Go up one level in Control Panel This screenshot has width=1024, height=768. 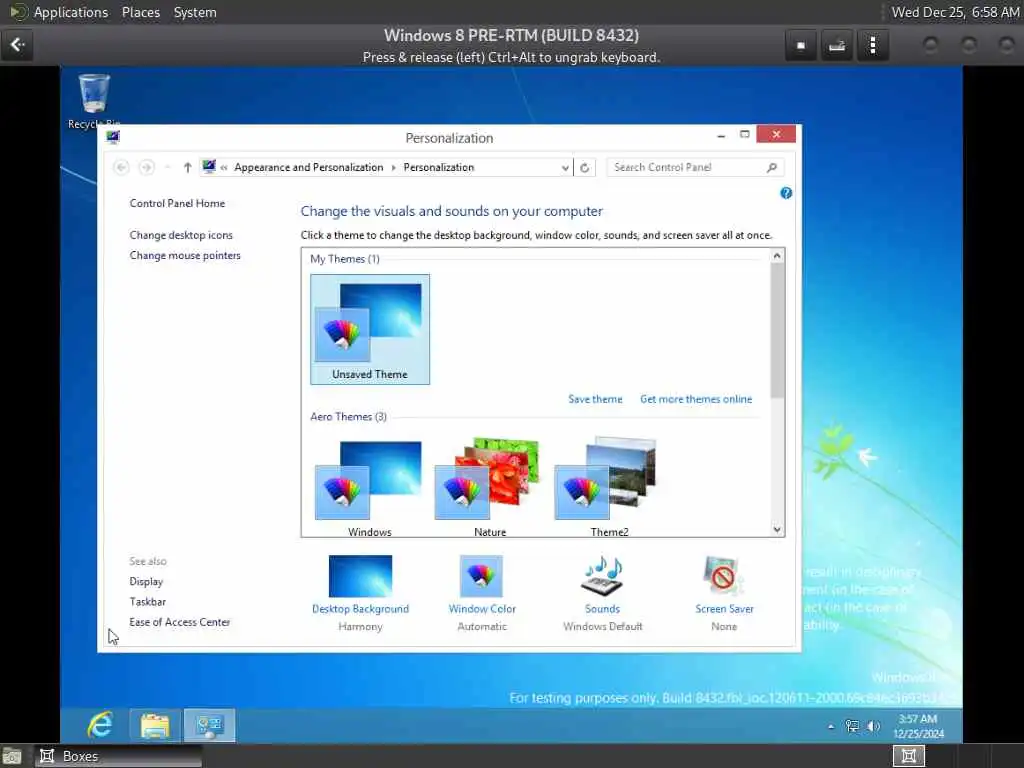click(x=187, y=167)
